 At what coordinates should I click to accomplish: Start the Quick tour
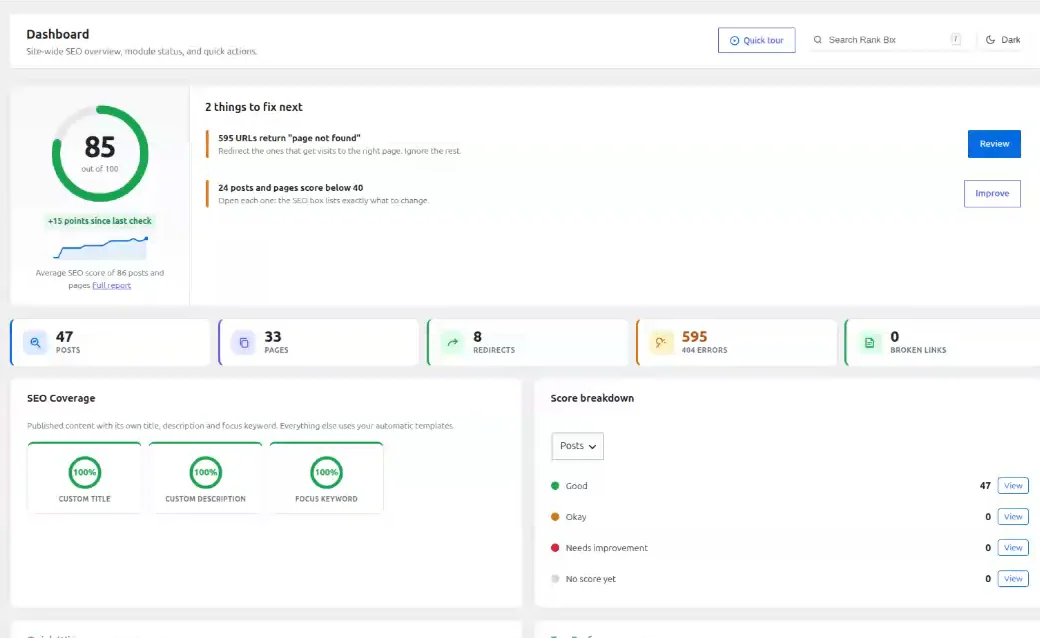(x=756, y=40)
